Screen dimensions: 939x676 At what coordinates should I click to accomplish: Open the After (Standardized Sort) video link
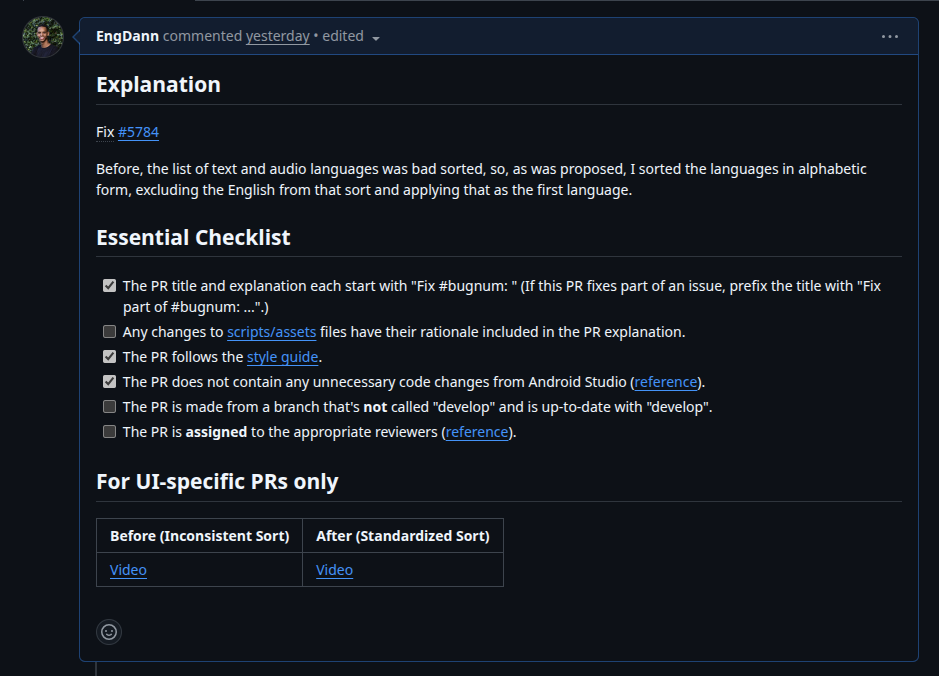pyautogui.click(x=334, y=570)
